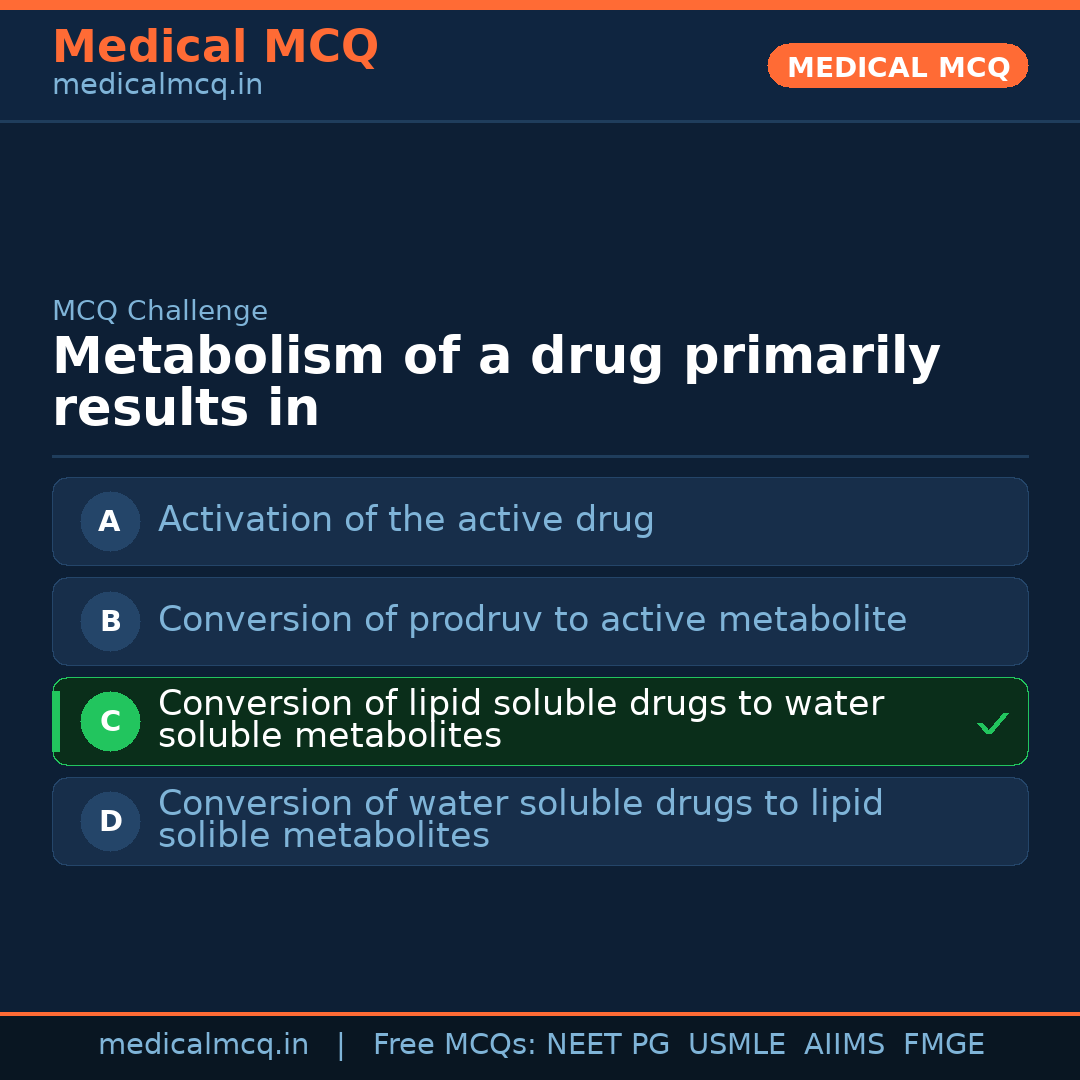Screen dimensions: 1080x1080
Task: Click AIIMS in the footer
Action: (x=844, y=1045)
